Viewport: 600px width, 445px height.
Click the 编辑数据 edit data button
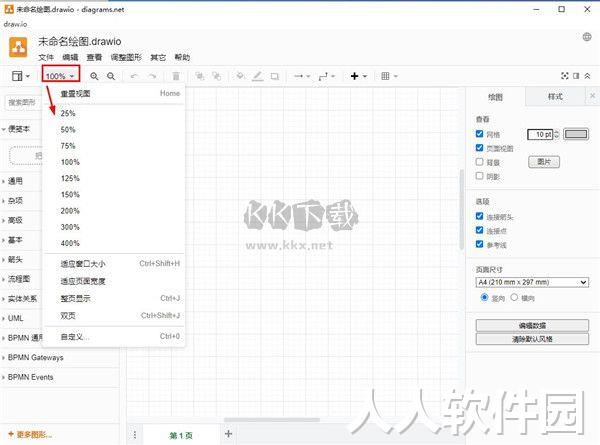click(x=532, y=326)
